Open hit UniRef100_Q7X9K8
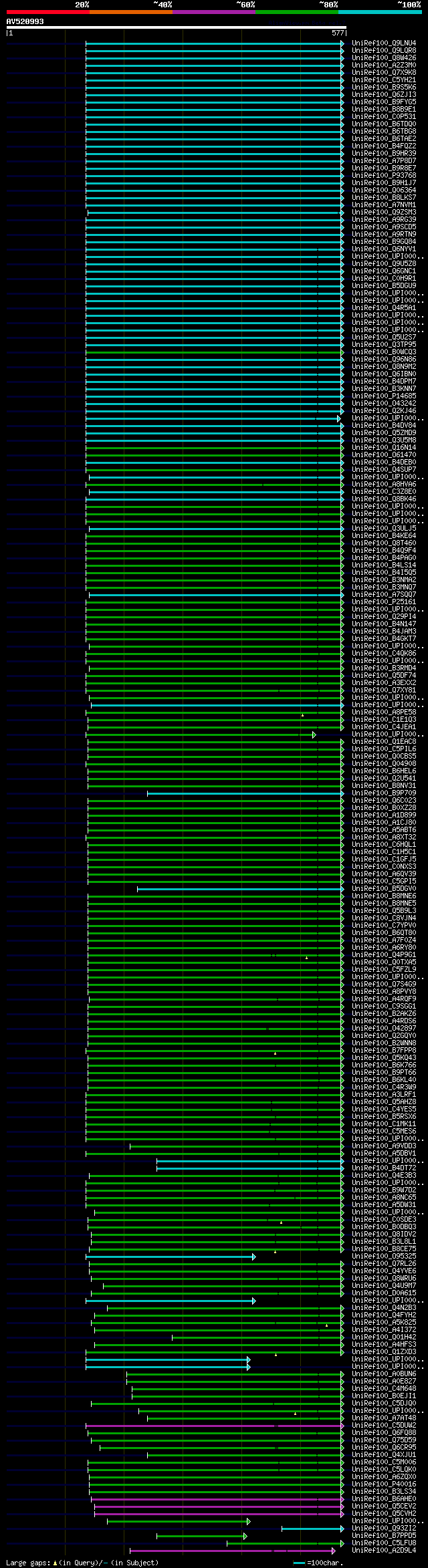This screenshot has height=1568, width=428. pos(384,73)
